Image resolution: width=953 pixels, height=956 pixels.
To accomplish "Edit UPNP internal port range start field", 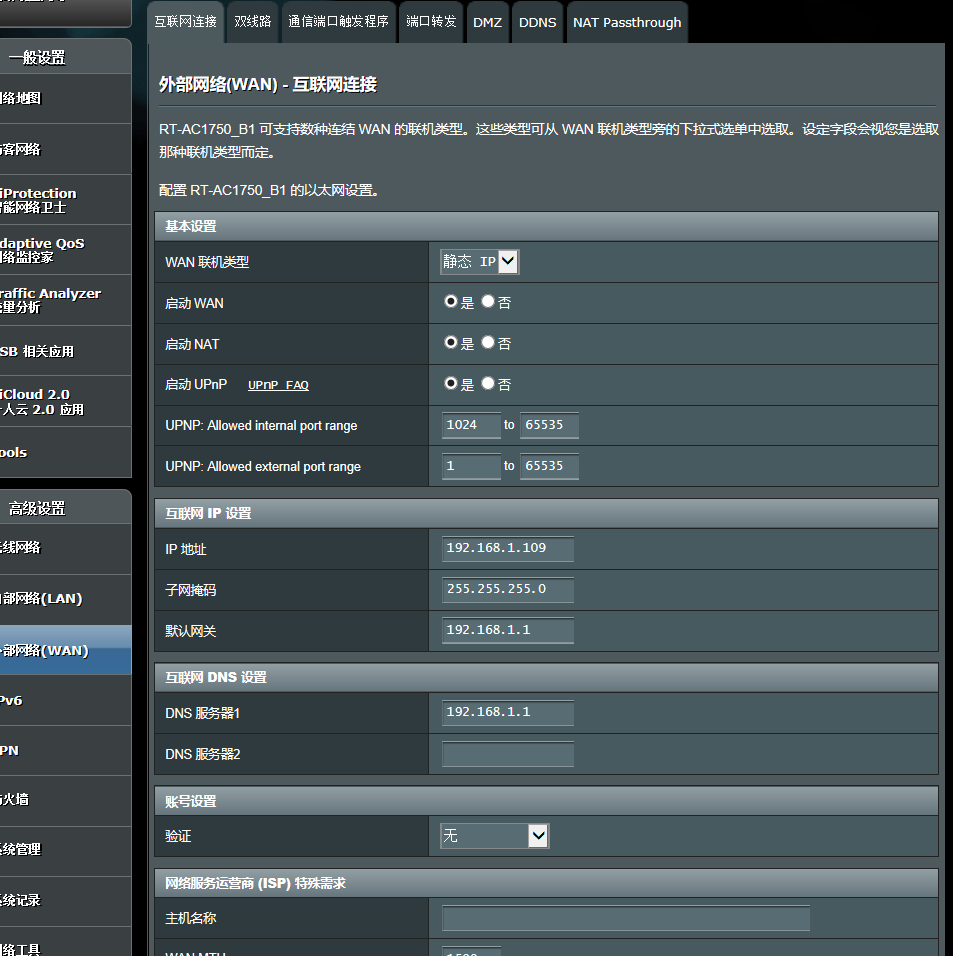I will (471, 425).
